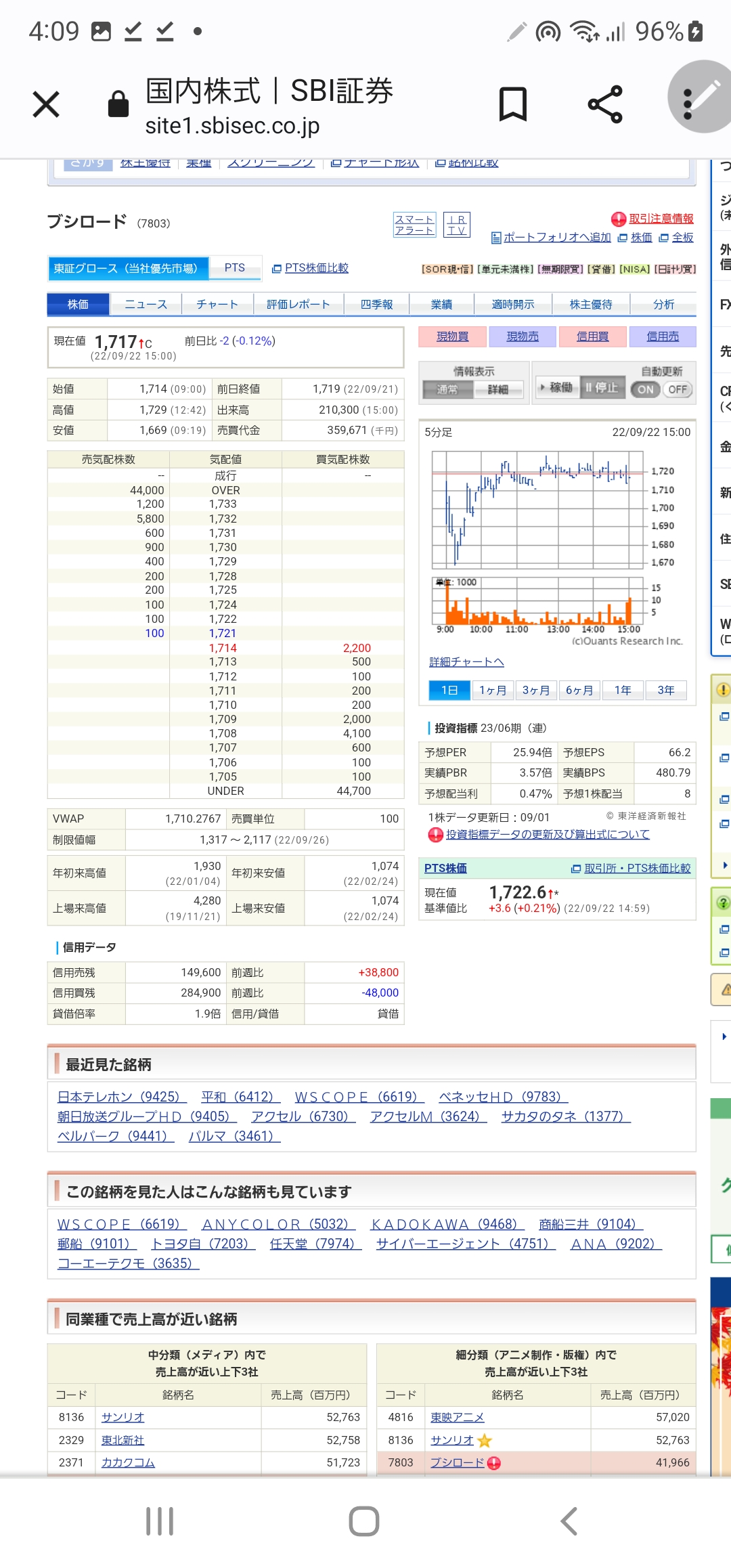Open recently viewed 日本テレホン (9425)
This screenshot has height=1568, width=731.
tap(122, 1097)
